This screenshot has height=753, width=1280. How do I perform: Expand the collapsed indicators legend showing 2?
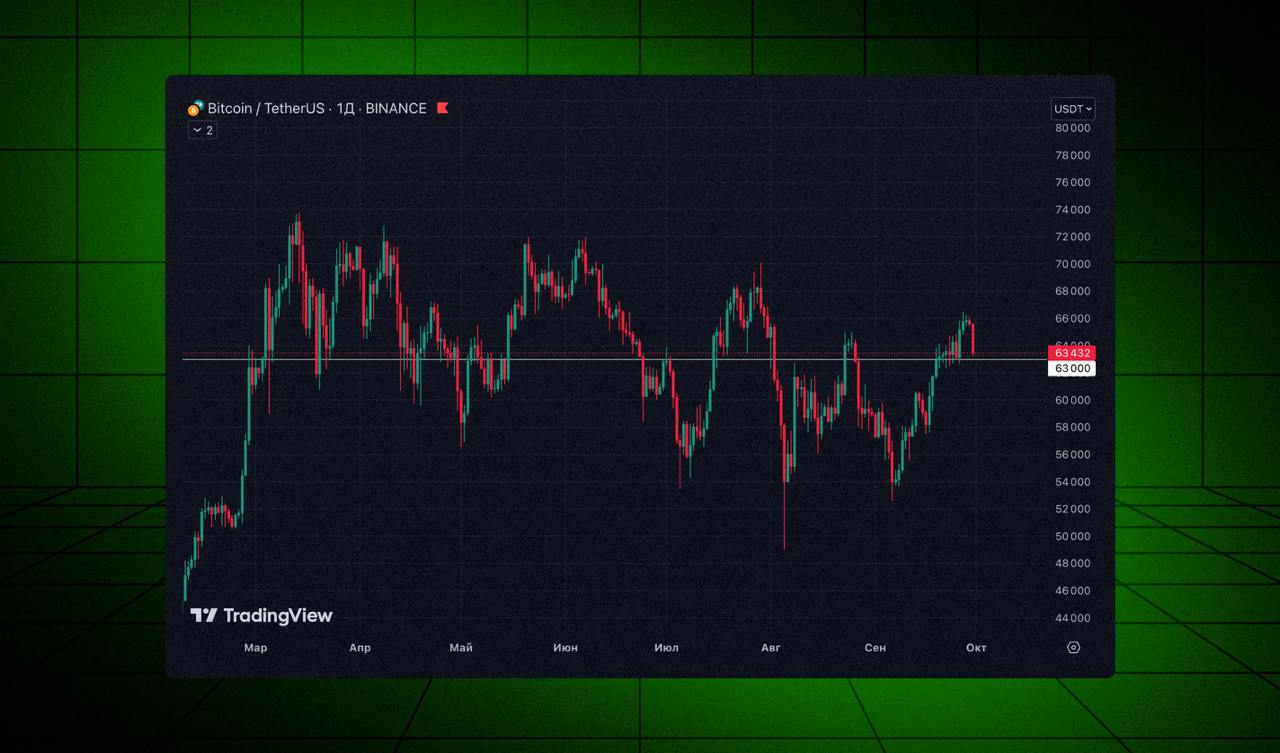tap(203, 130)
